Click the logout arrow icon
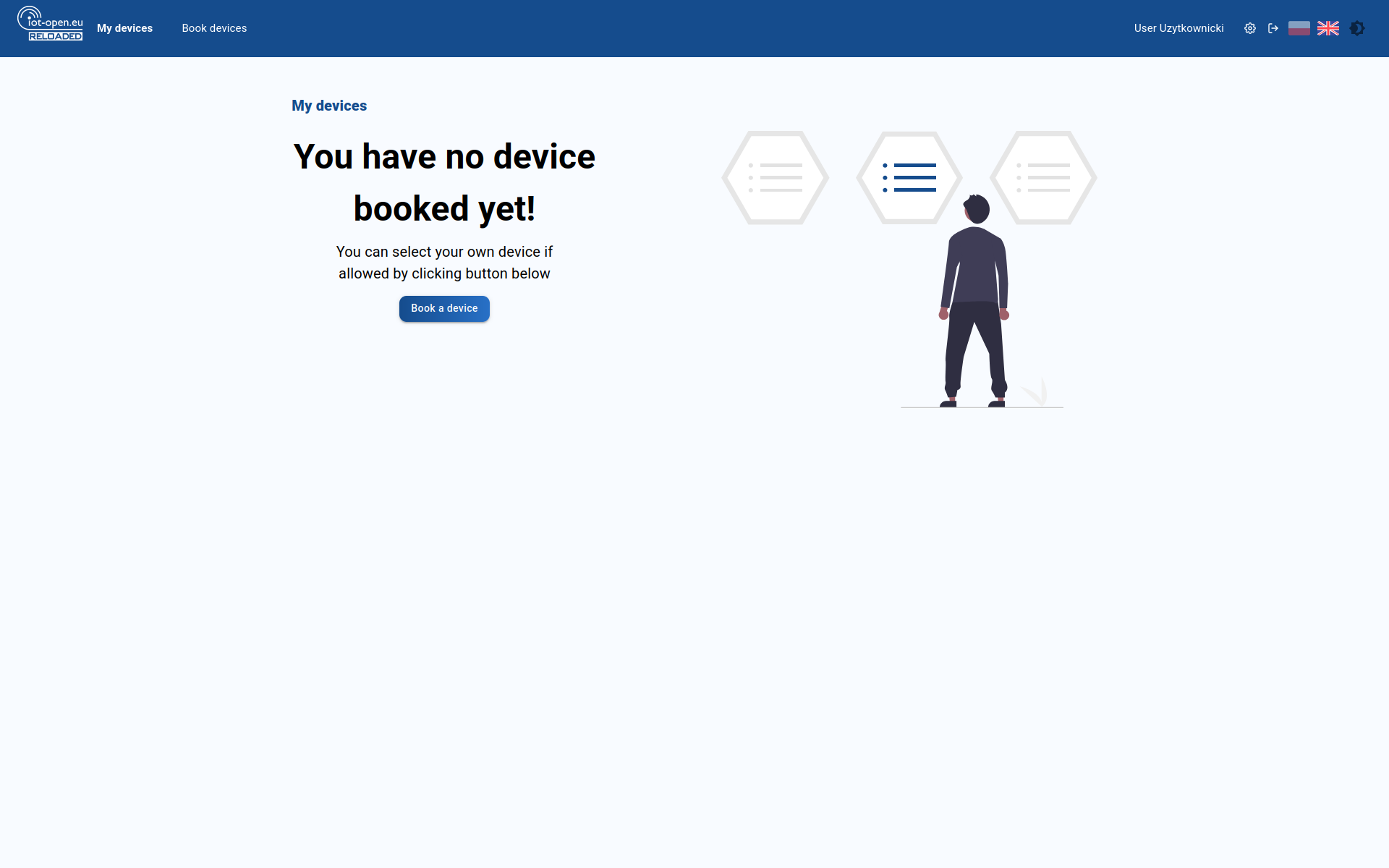This screenshot has width=1389, height=868. [x=1273, y=28]
